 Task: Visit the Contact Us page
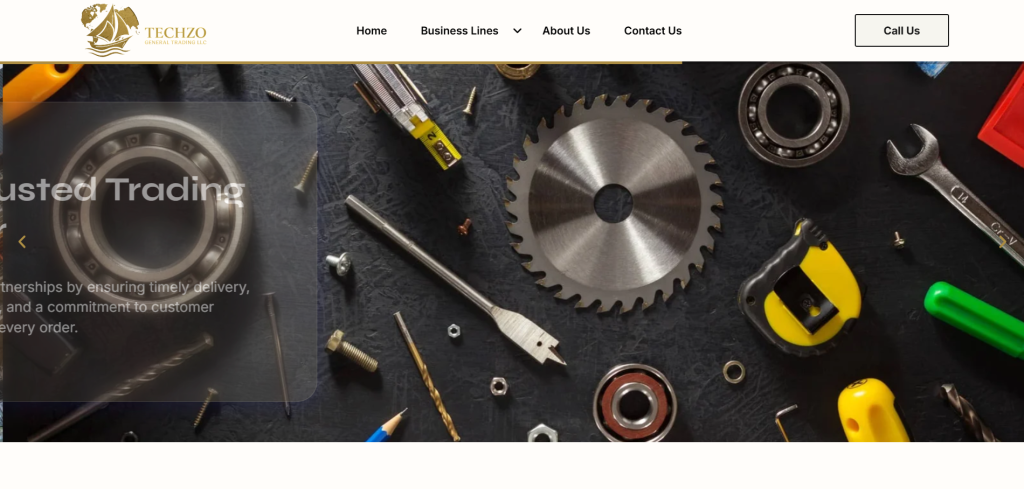[652, 31]
